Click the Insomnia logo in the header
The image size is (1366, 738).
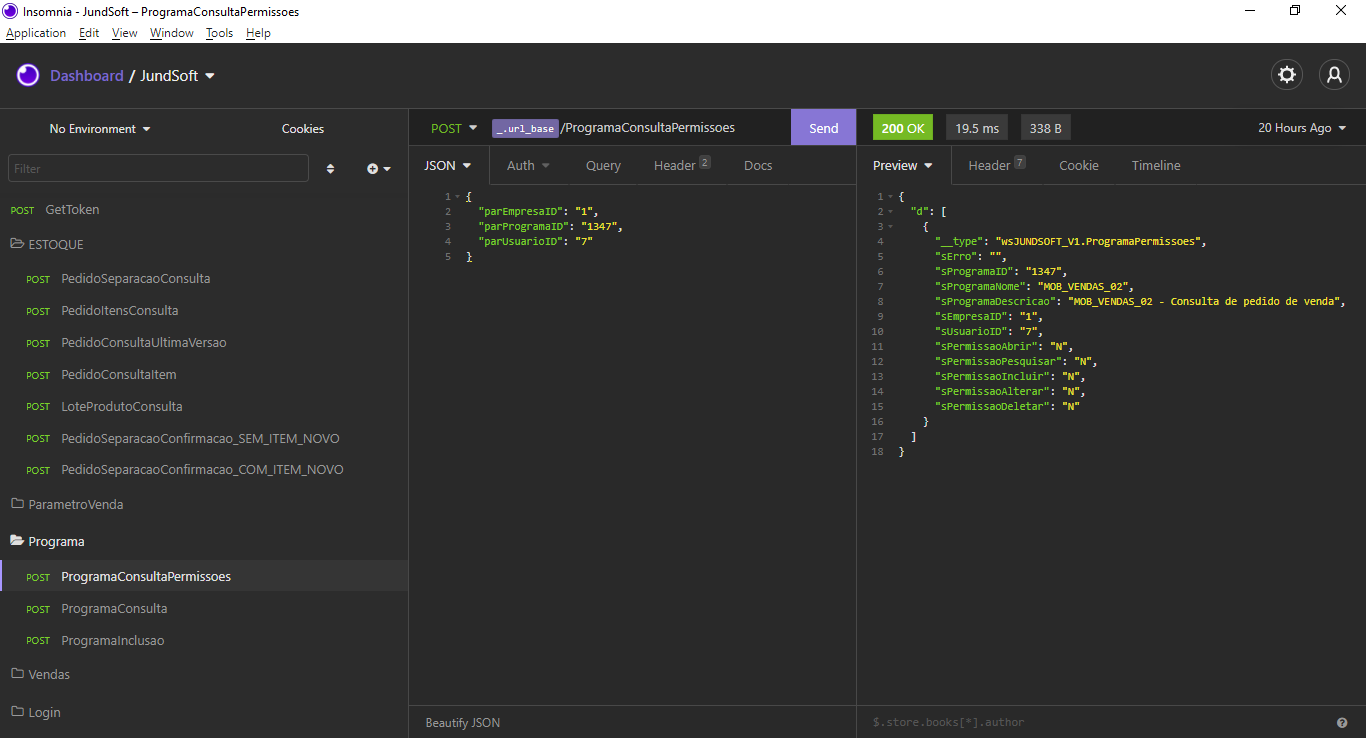(x=28, y=75)
